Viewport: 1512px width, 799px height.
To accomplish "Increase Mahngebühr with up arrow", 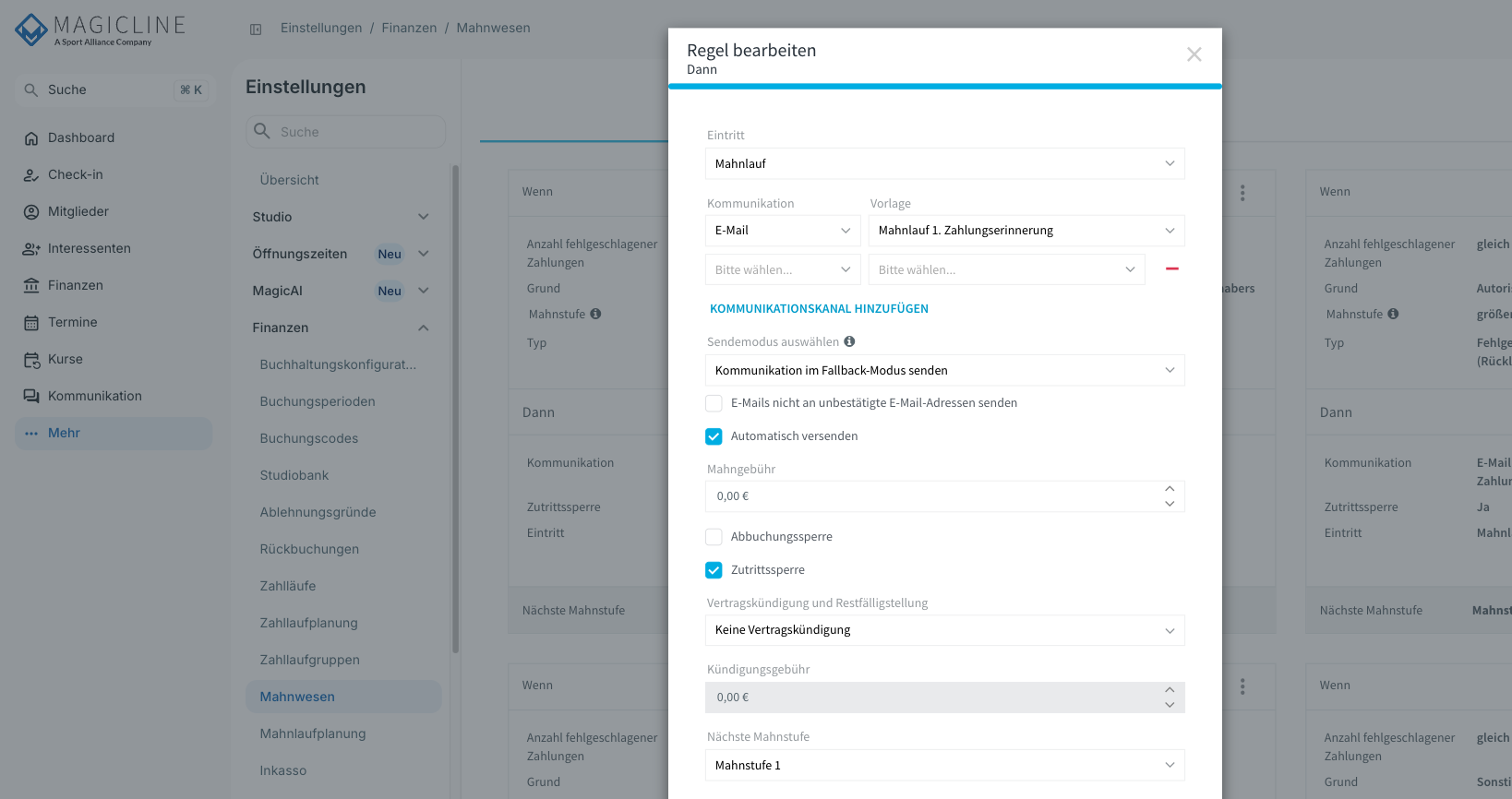I will [x=1170, y=489].
